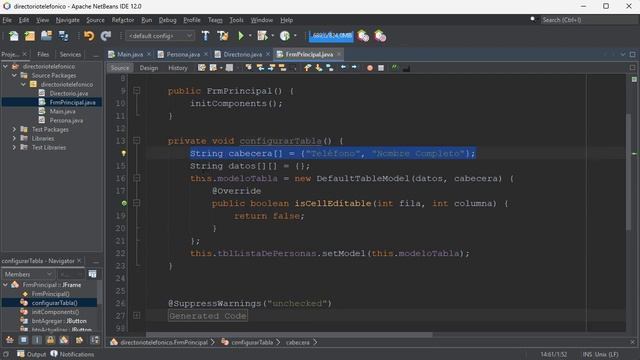Open the Refactor menu
The width and height of the screenshot is (640, 360).
122,20
